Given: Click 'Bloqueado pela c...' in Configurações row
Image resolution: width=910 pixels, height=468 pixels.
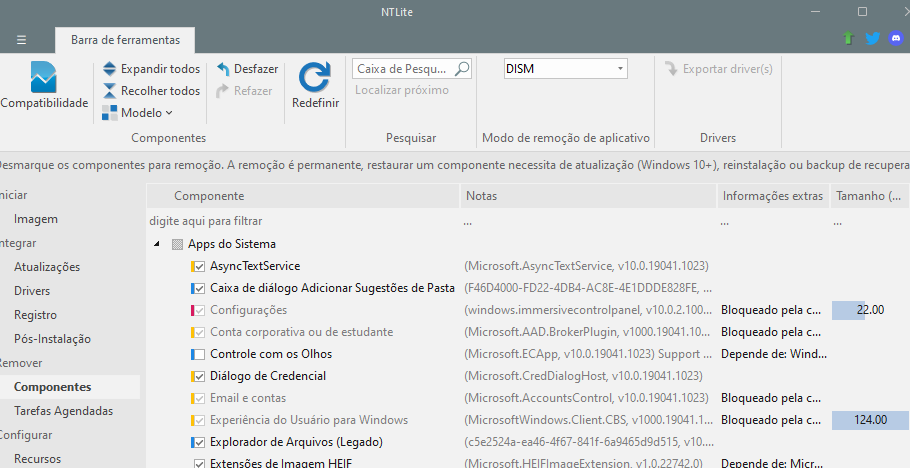Looking at the screenshot, I should coord(771,310).
